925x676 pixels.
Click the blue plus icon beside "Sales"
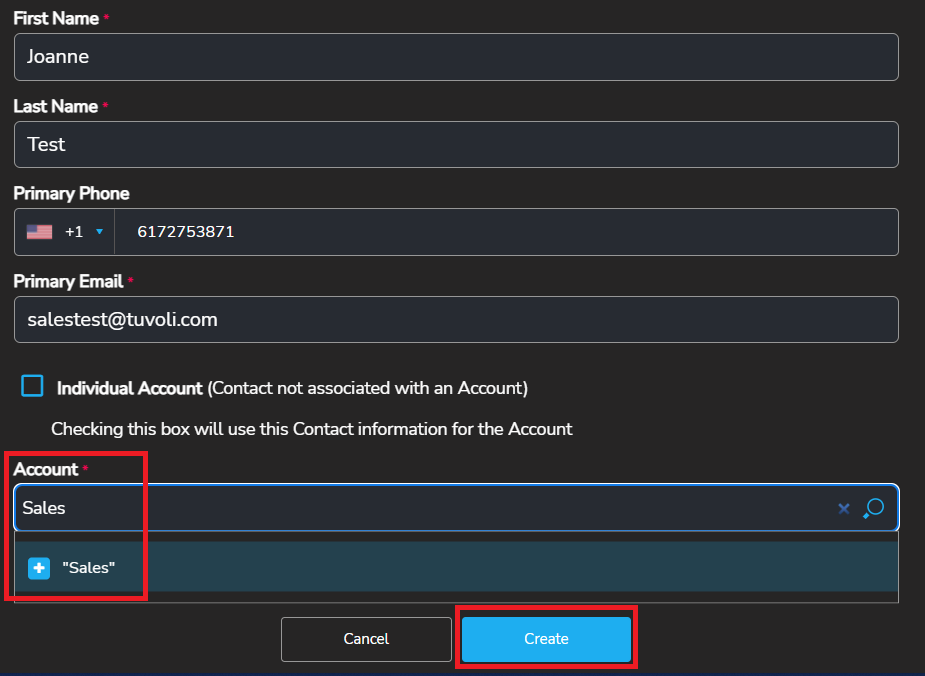(x=38, y=568)
